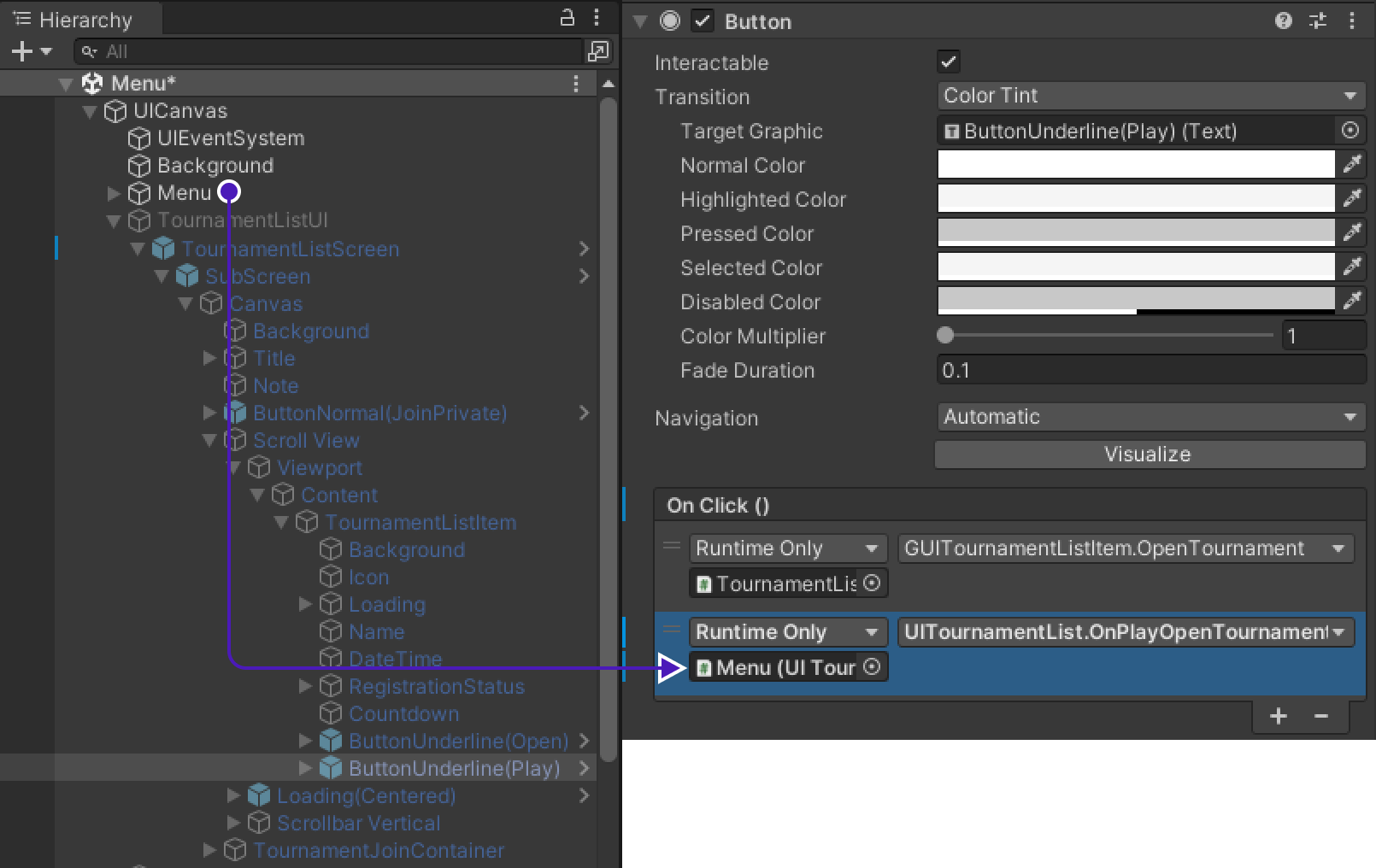The height and width of the screenshot is (868, 1376).
Task: Click eyedropper beside Pressed Color
Action: tap(1351, 232)
